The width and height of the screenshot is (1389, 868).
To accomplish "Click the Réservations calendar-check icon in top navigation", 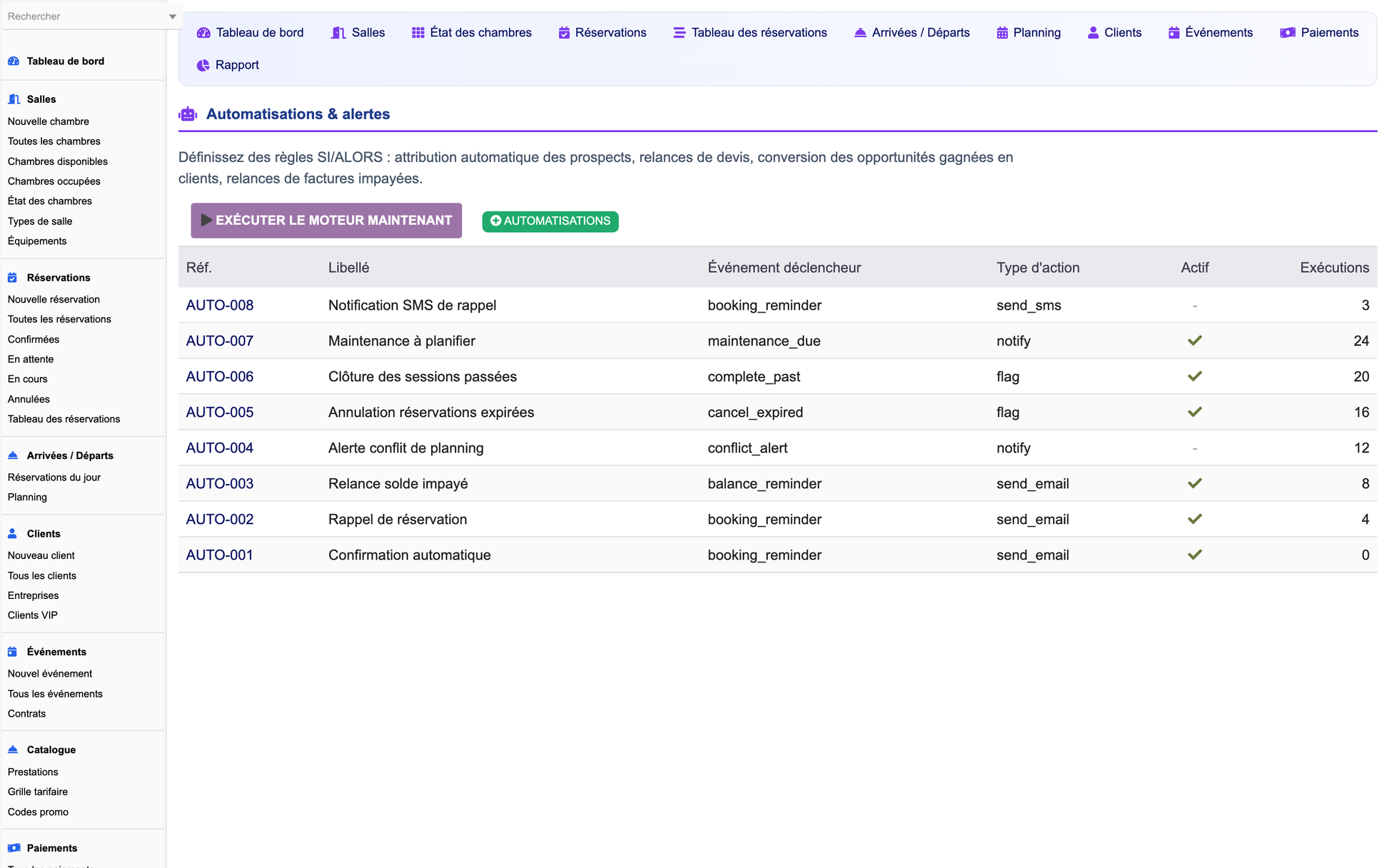I will click(x=564, y=33).
